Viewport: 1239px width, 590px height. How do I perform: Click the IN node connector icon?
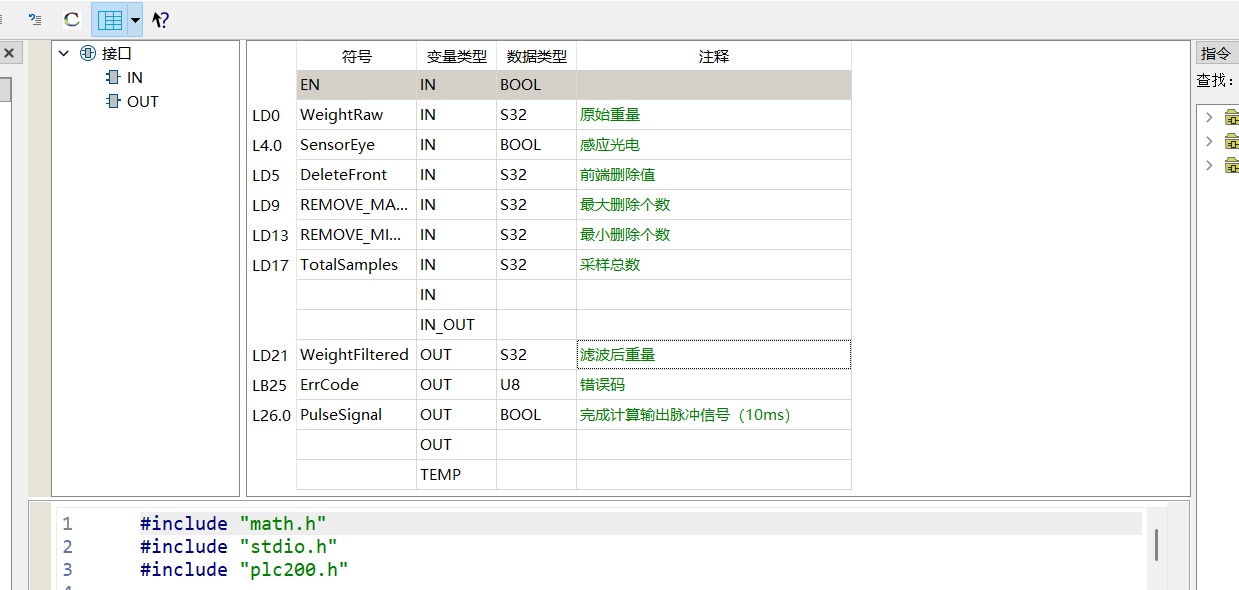[113, 78]
